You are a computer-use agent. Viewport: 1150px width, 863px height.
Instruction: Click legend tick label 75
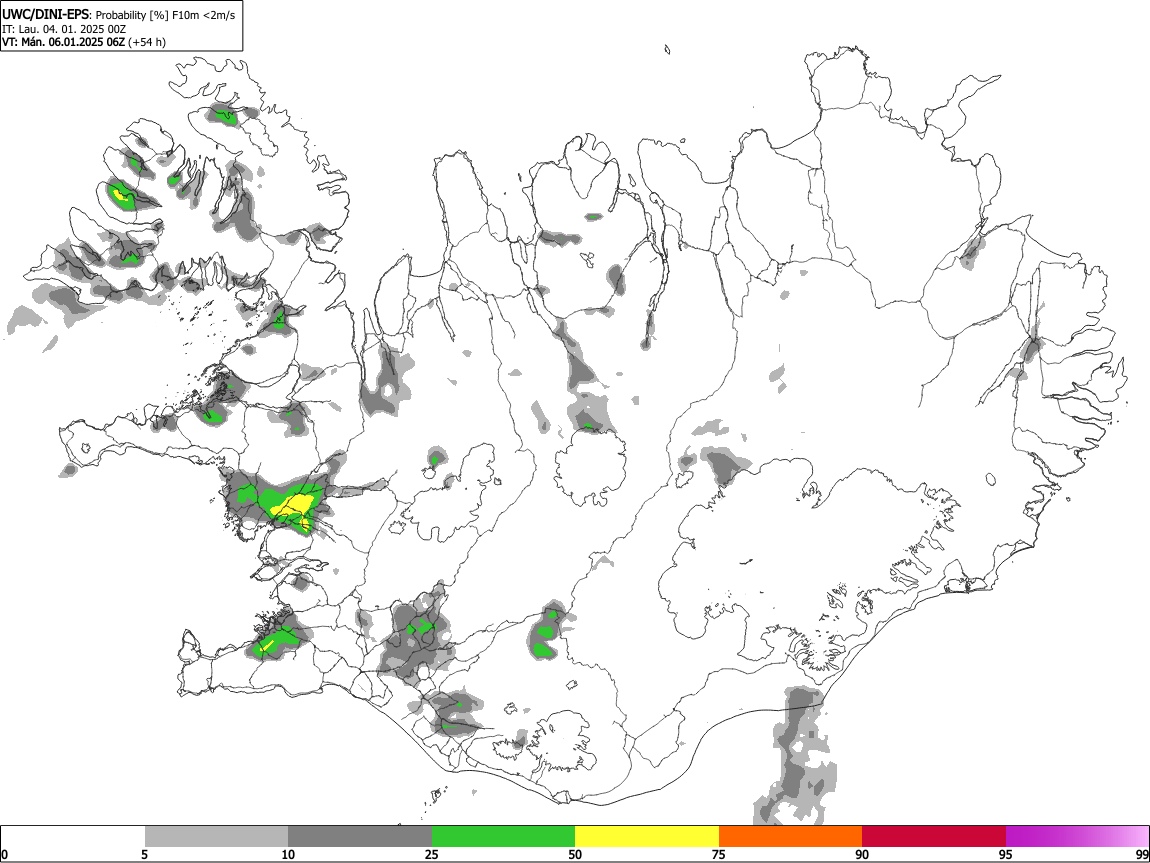pos(719,854)
